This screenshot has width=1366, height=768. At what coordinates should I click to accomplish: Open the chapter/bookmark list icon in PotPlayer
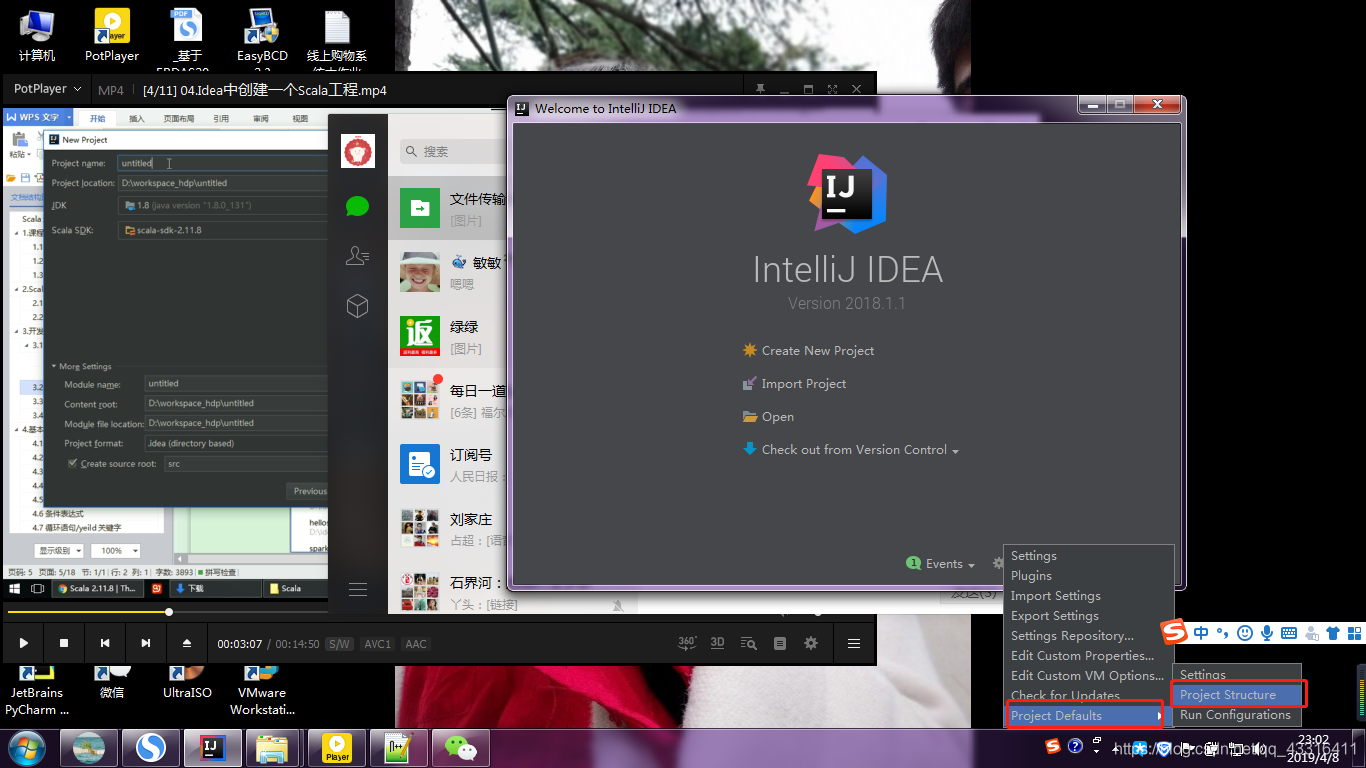tap(780, 643)
